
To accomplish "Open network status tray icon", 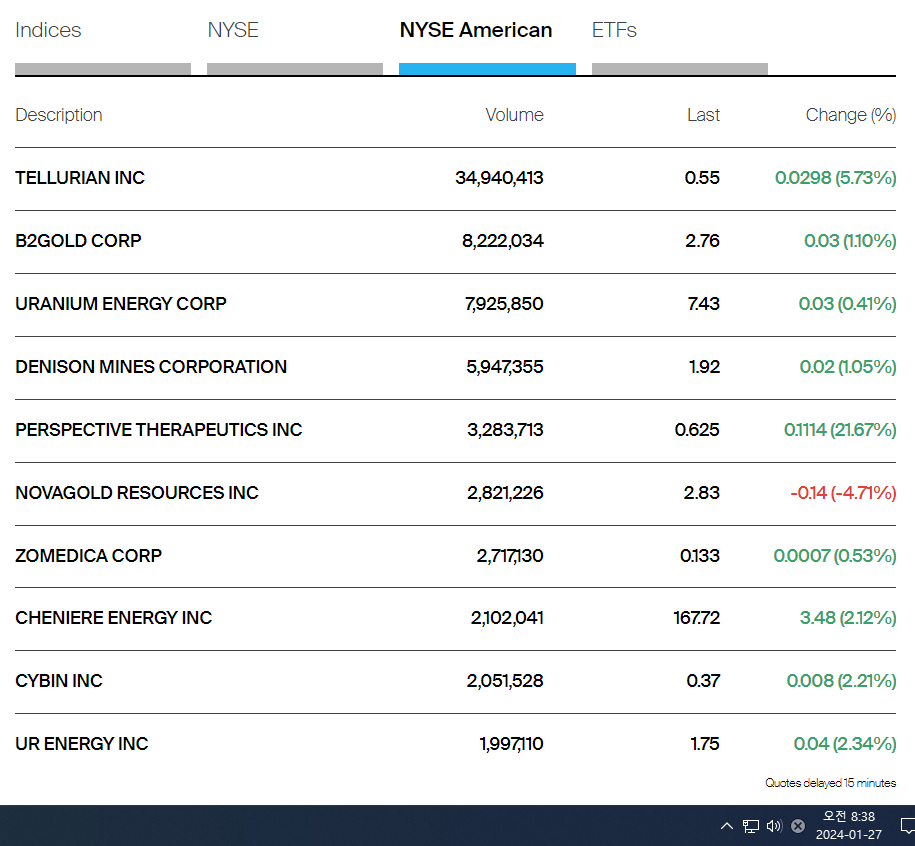I will pos(750,826).
